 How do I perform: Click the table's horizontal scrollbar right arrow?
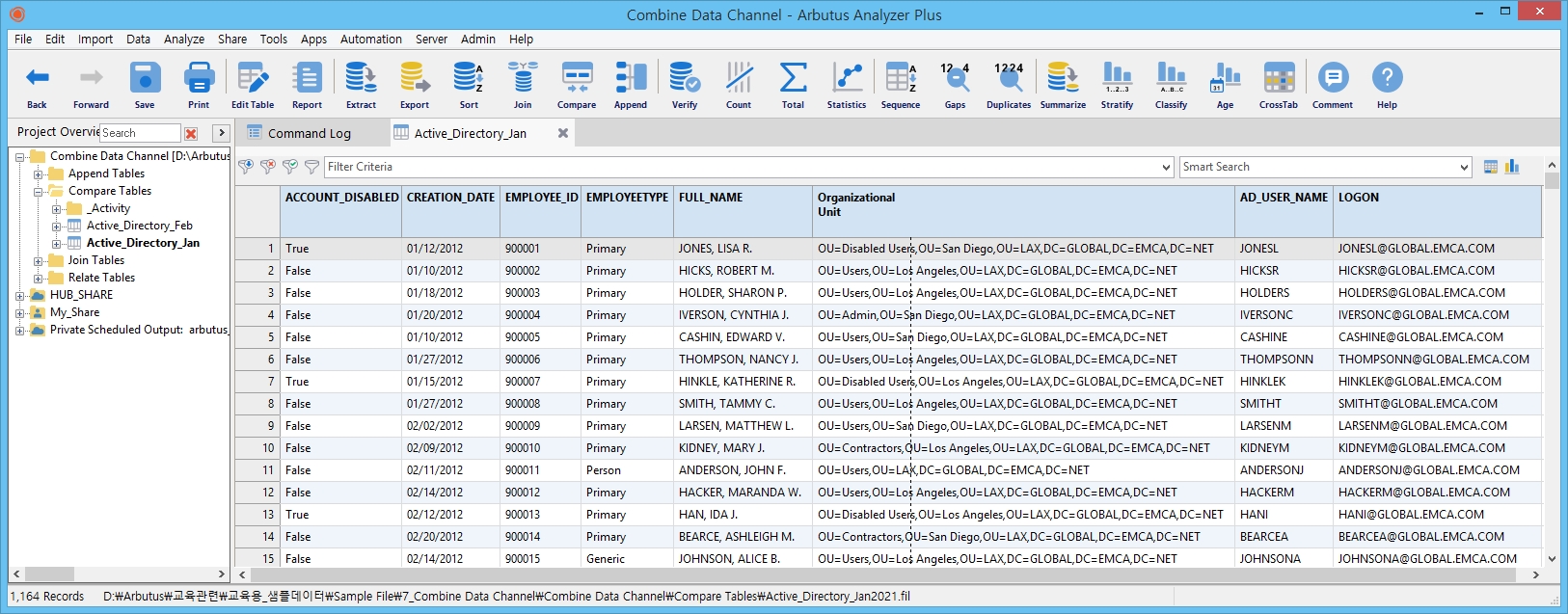click(x=1535, y=574)
